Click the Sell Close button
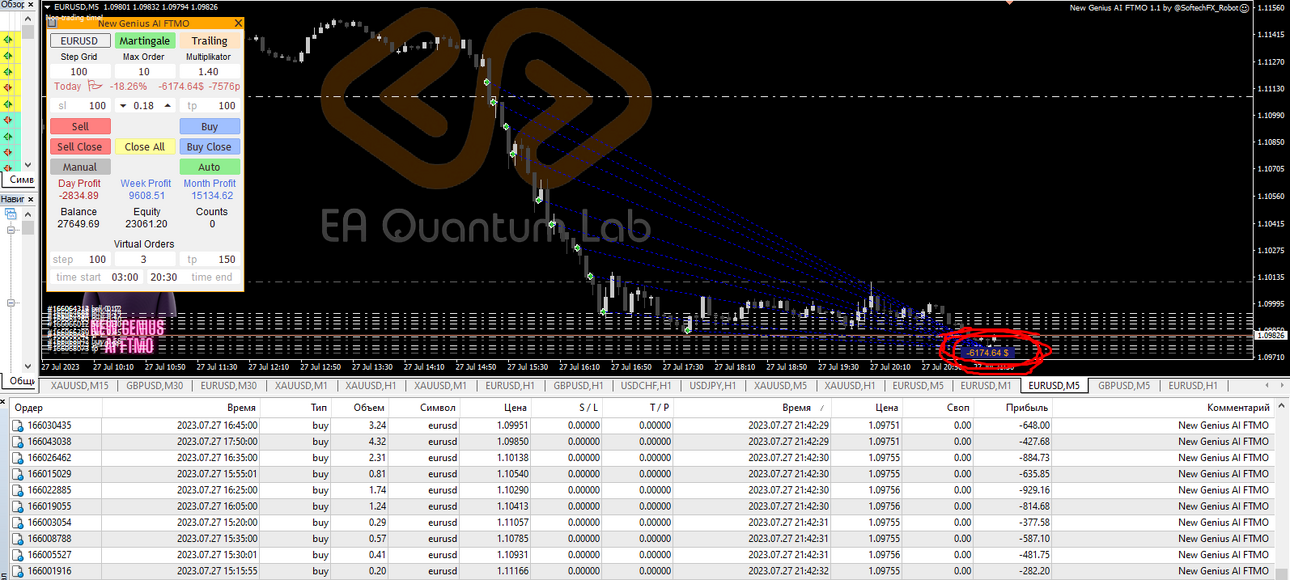Viewport: 1290px width, 580px height. tap(80, 147)
